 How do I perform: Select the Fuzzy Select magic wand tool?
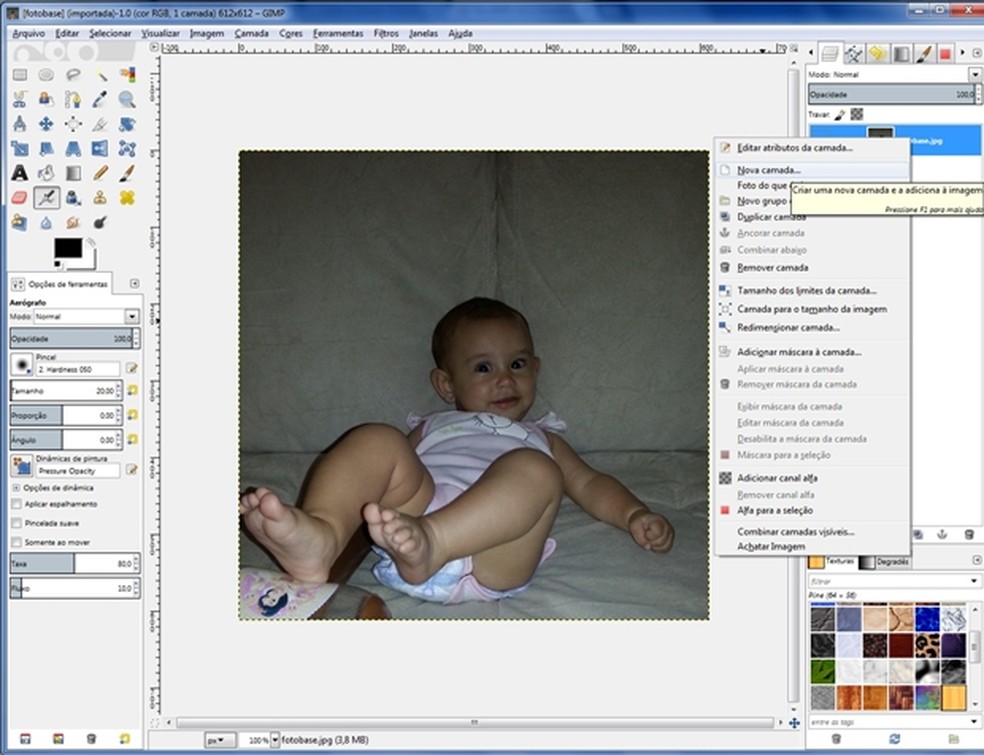(100, 75)
